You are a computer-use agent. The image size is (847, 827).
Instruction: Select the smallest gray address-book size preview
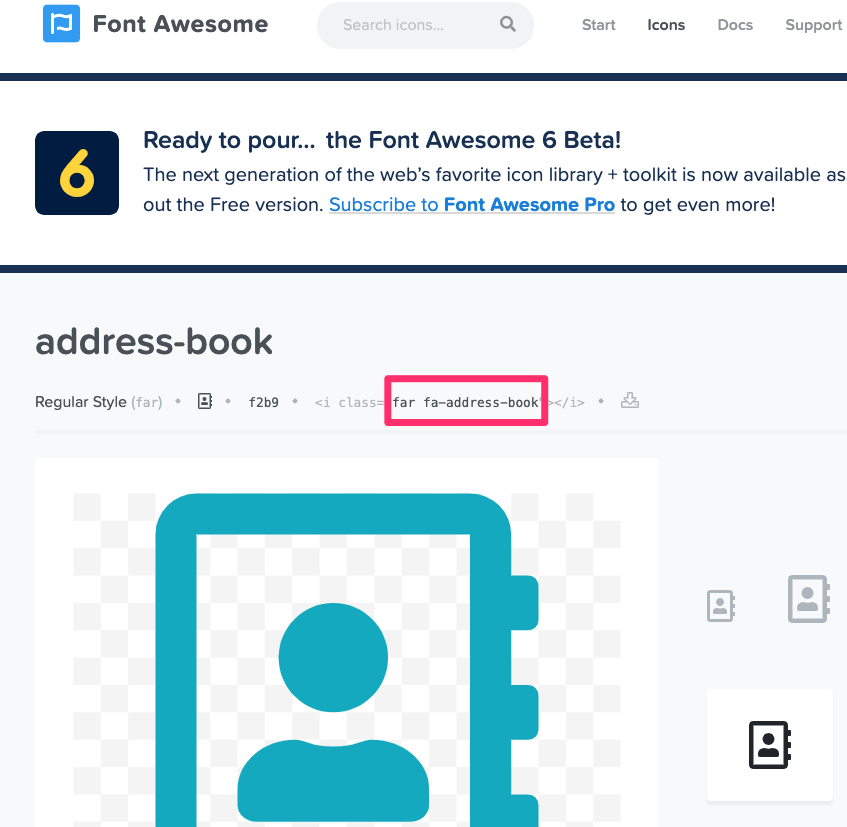(721, 606)
